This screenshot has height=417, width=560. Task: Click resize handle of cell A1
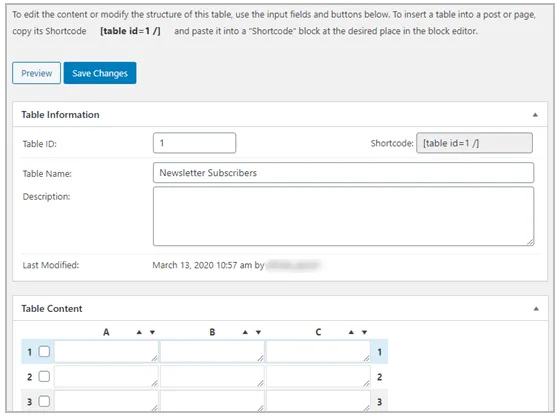pyautogui.click(x=154, y=358)
